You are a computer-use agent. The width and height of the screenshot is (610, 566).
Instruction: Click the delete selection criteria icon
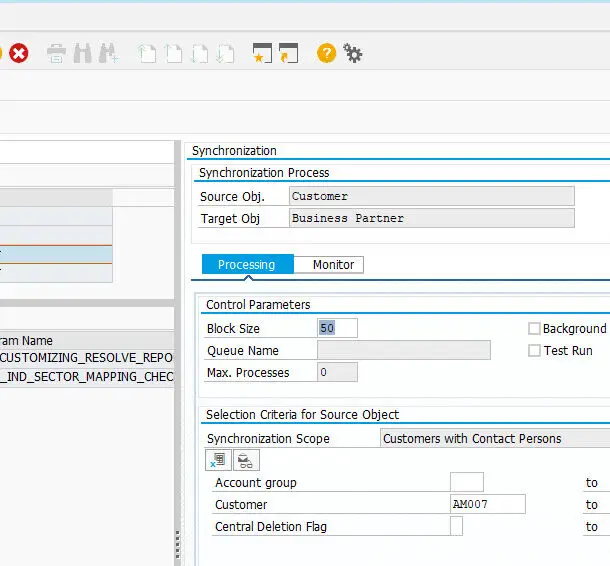pyautogui.click(x=218, y=460)
